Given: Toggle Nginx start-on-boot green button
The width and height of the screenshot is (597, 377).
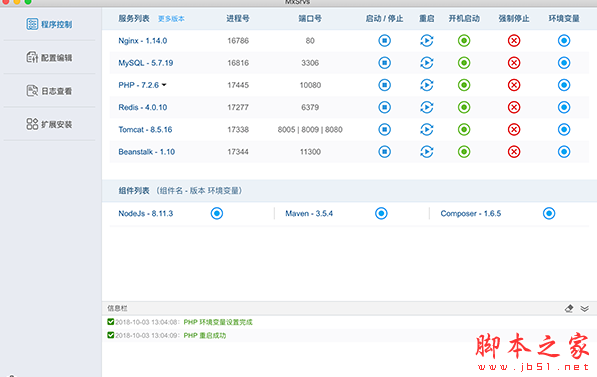Looking at the screenshot, I should tap(464, 40).
